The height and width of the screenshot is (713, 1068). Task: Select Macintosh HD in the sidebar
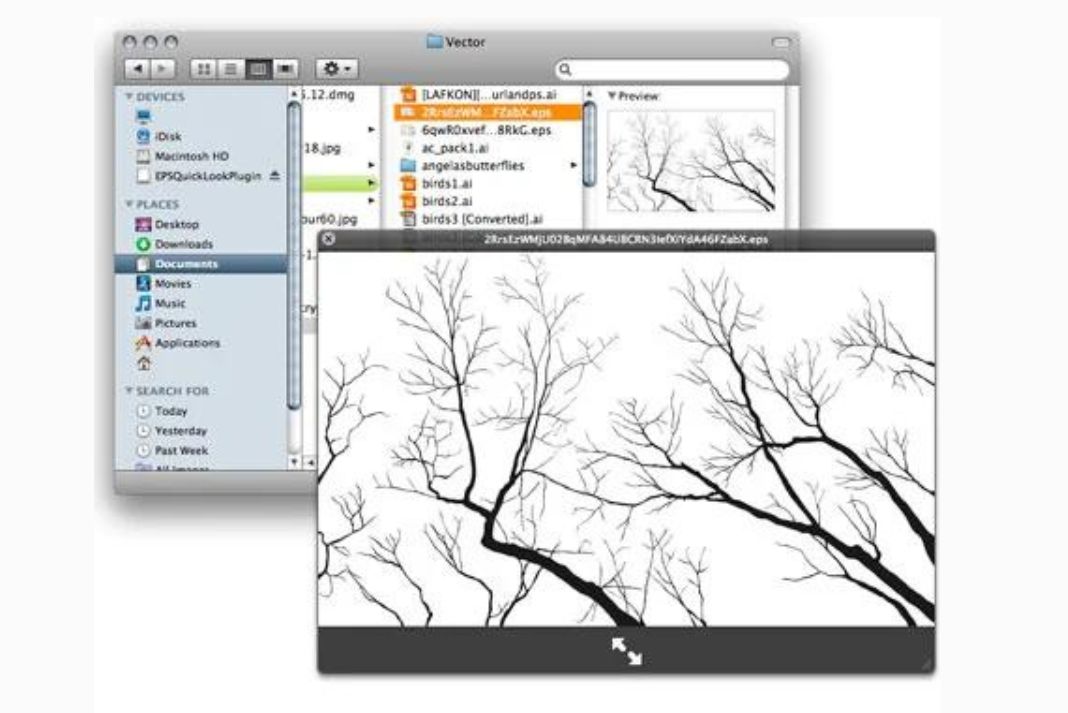pos(191,156)
